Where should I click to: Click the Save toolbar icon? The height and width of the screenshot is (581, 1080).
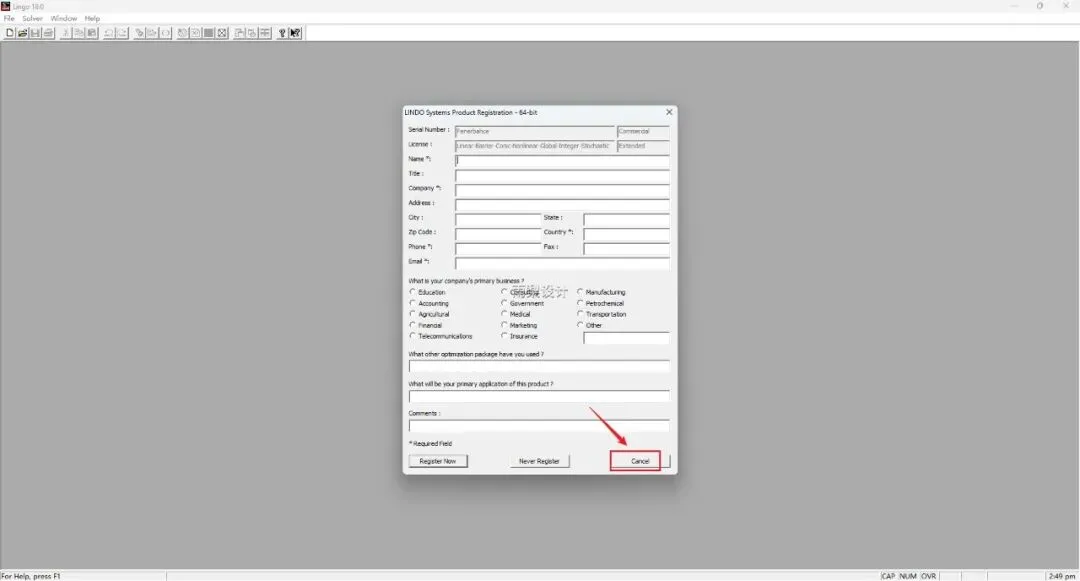click(36, 33)
